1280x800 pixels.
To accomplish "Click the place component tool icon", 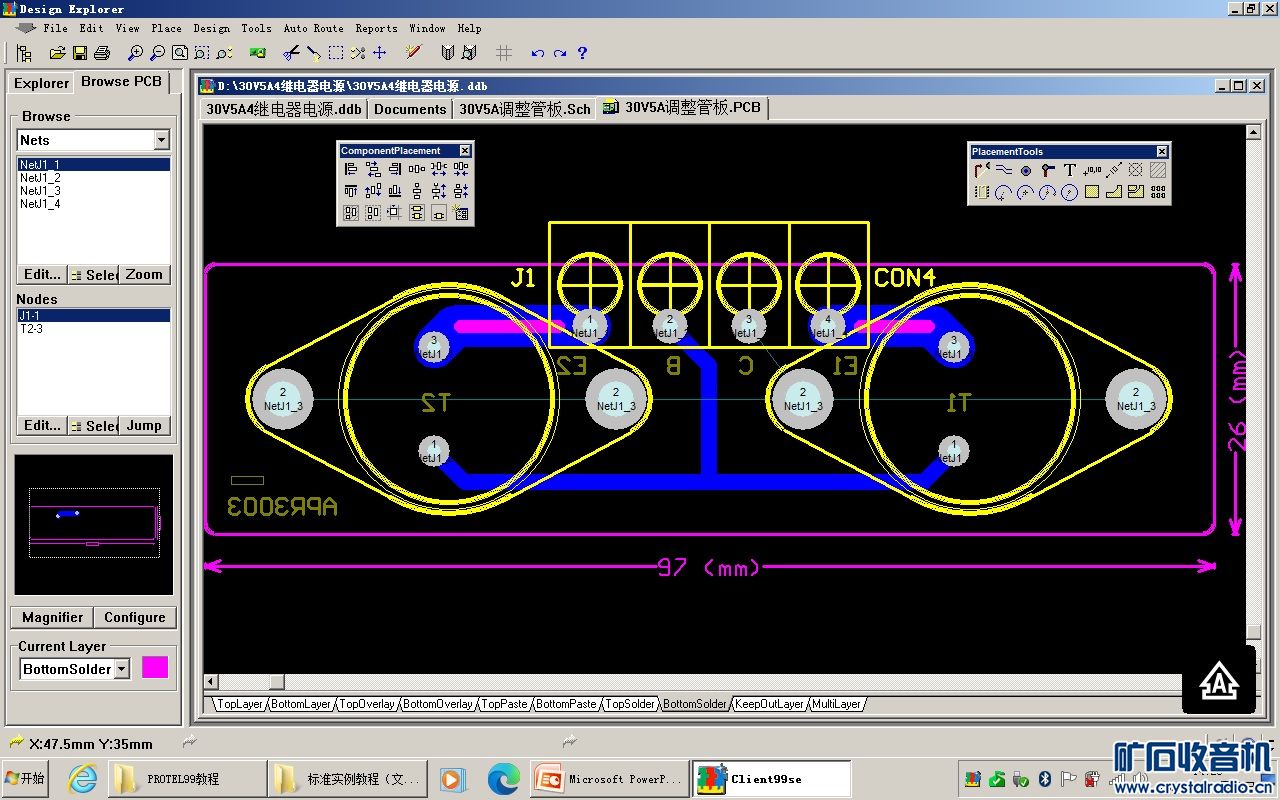I will pos(982,192).
